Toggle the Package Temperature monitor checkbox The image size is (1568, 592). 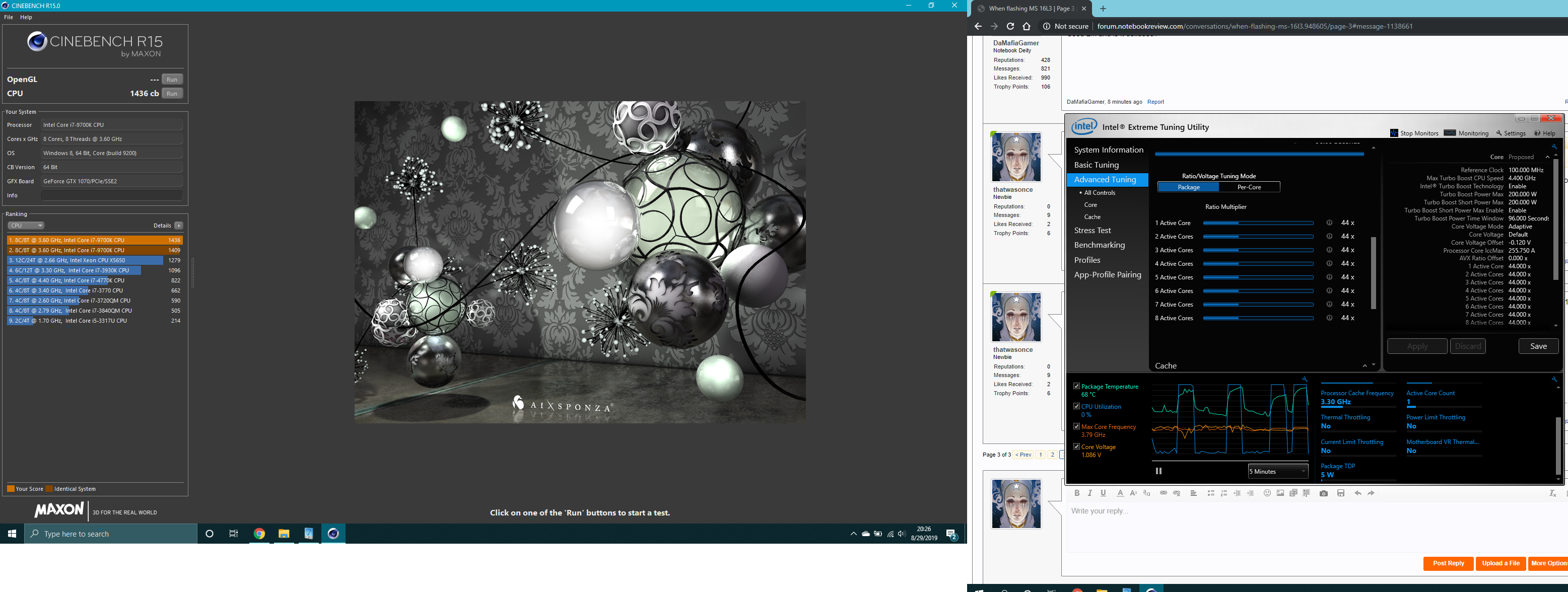click(1076, 386)
